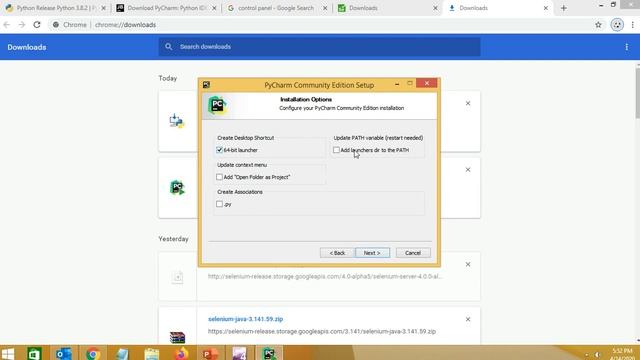The height and width of the screenshot is (360, 640).
Task: Switch to the Download PyCharm tab
Action: (167, 8)
